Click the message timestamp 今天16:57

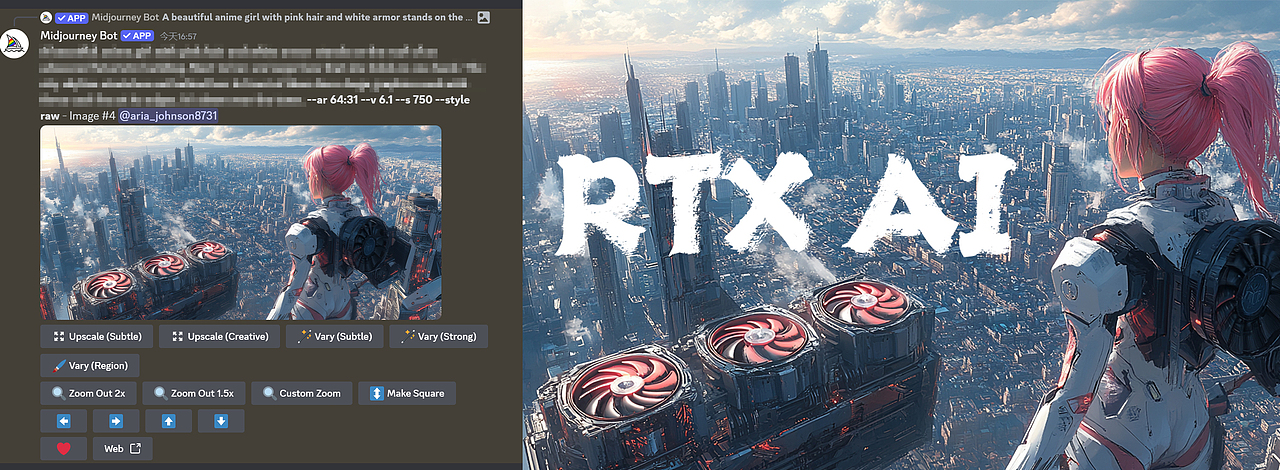coord(178,35)
